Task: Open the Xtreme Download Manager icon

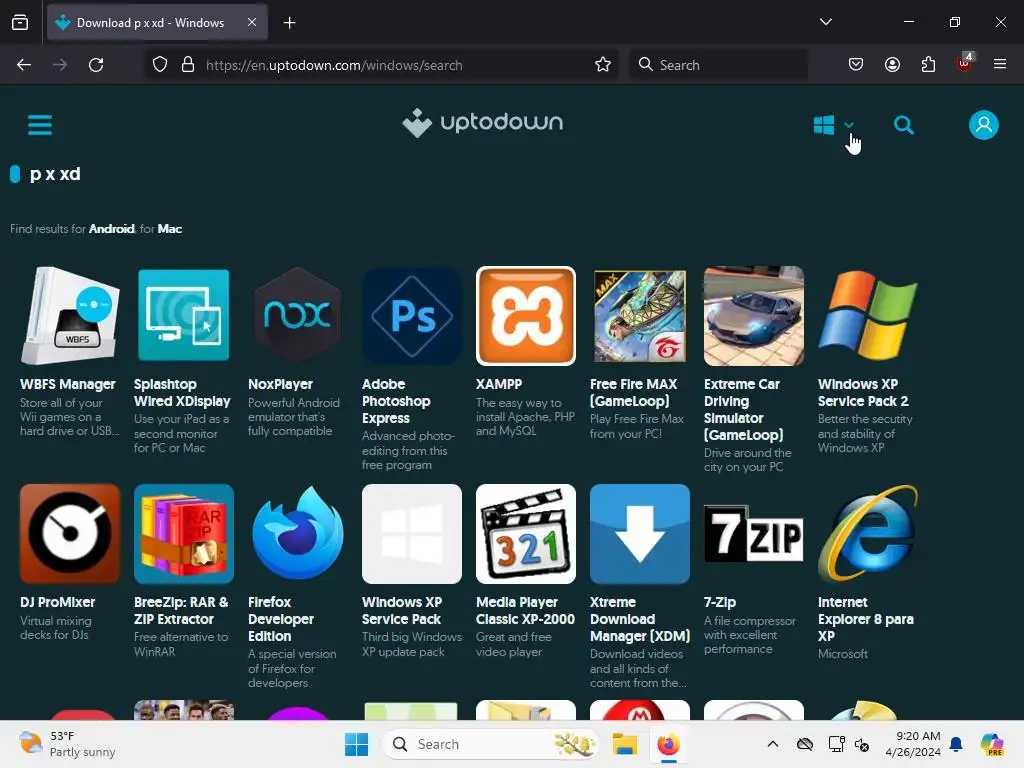Action: coord(639,534)
